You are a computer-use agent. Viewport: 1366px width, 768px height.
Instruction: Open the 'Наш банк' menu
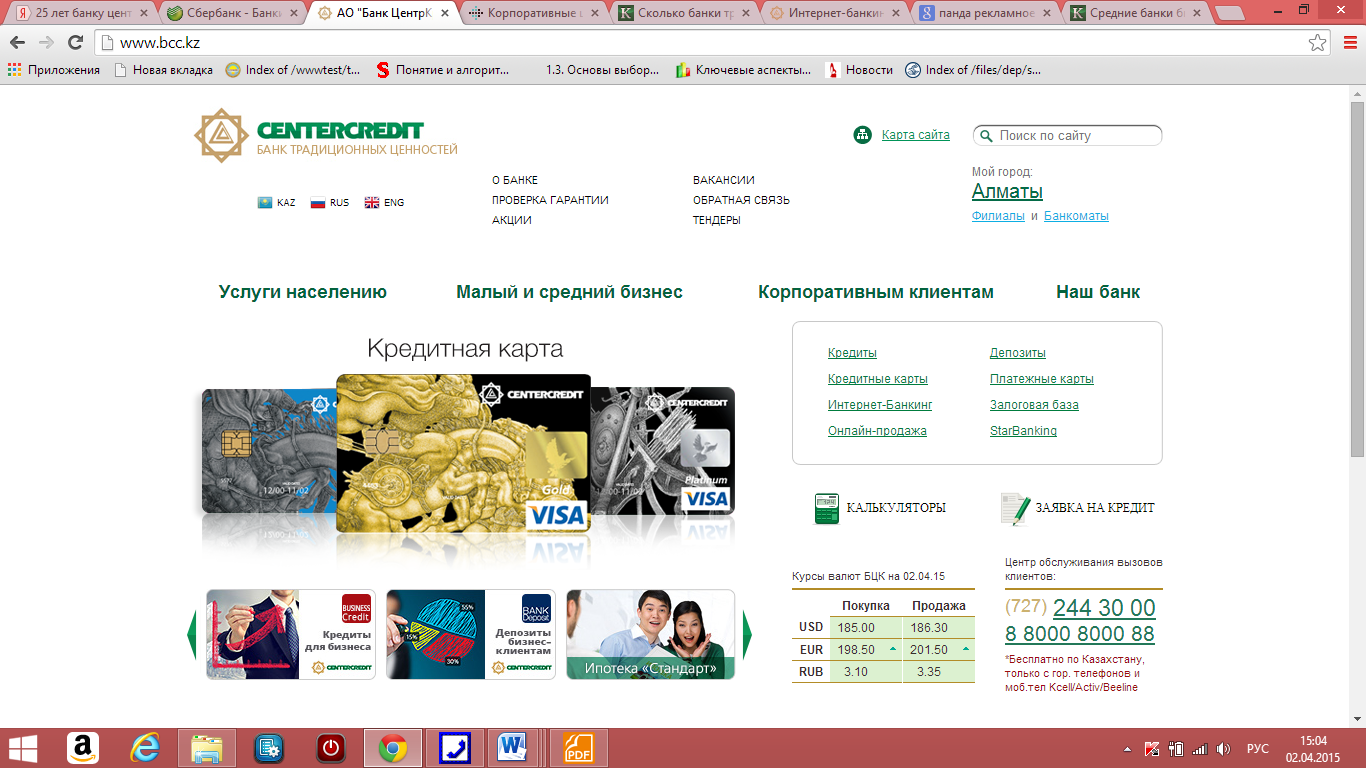(1098, 292)
